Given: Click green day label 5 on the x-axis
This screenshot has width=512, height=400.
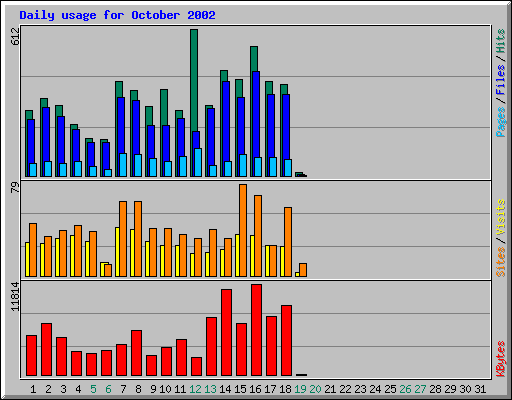Looking at the screenshot, I should tap(93, 389).
